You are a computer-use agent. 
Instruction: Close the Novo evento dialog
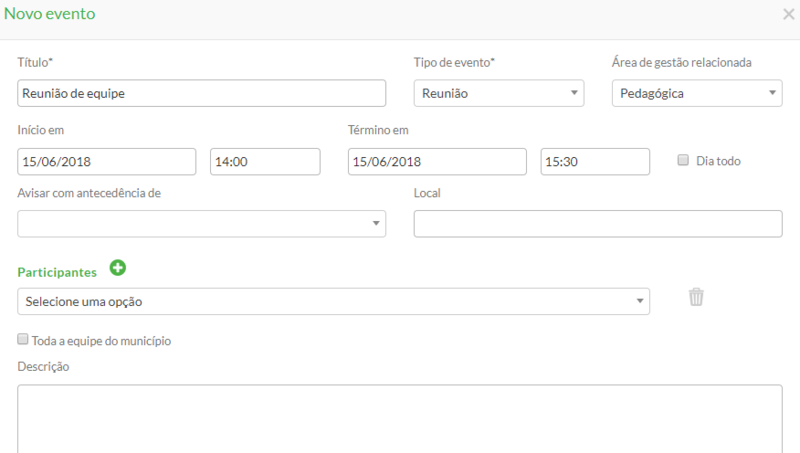point(787,14)
